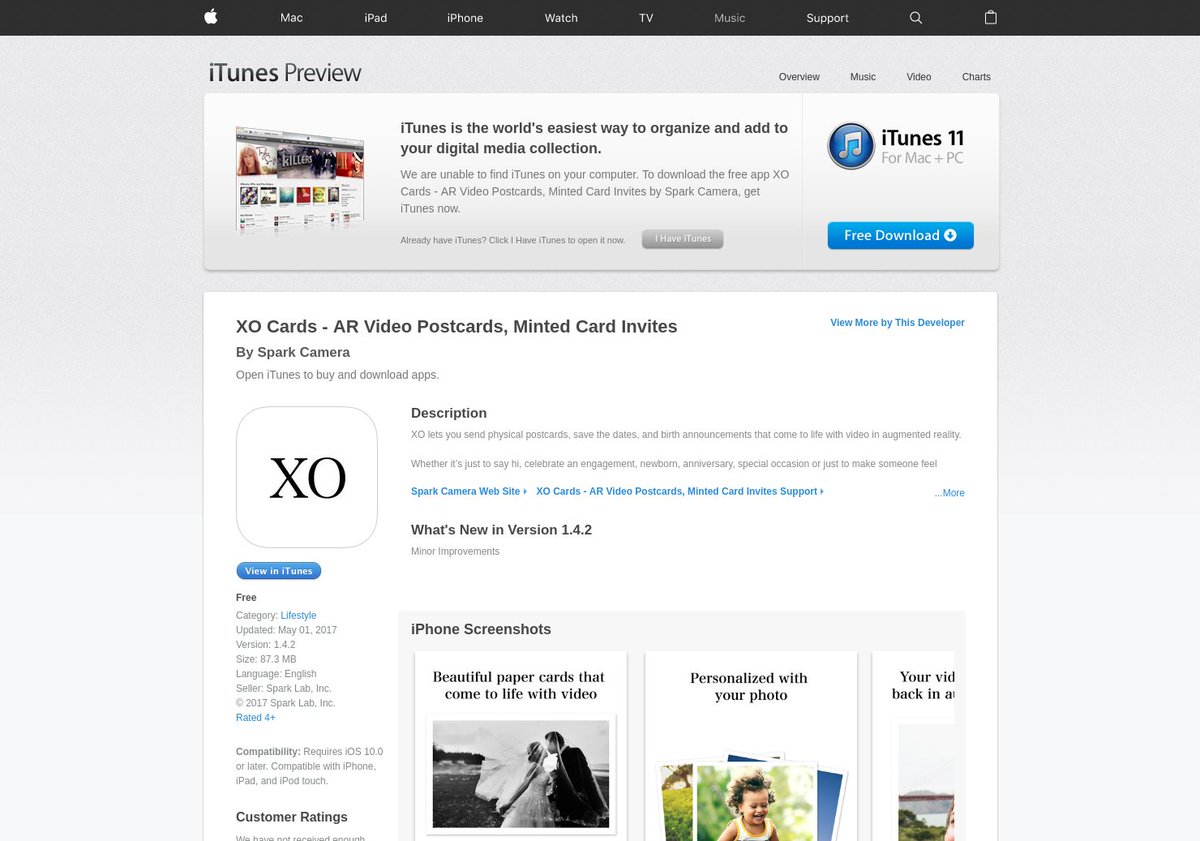
Task: Open the Spark Camera Web Site link
Action: point(467,492)
